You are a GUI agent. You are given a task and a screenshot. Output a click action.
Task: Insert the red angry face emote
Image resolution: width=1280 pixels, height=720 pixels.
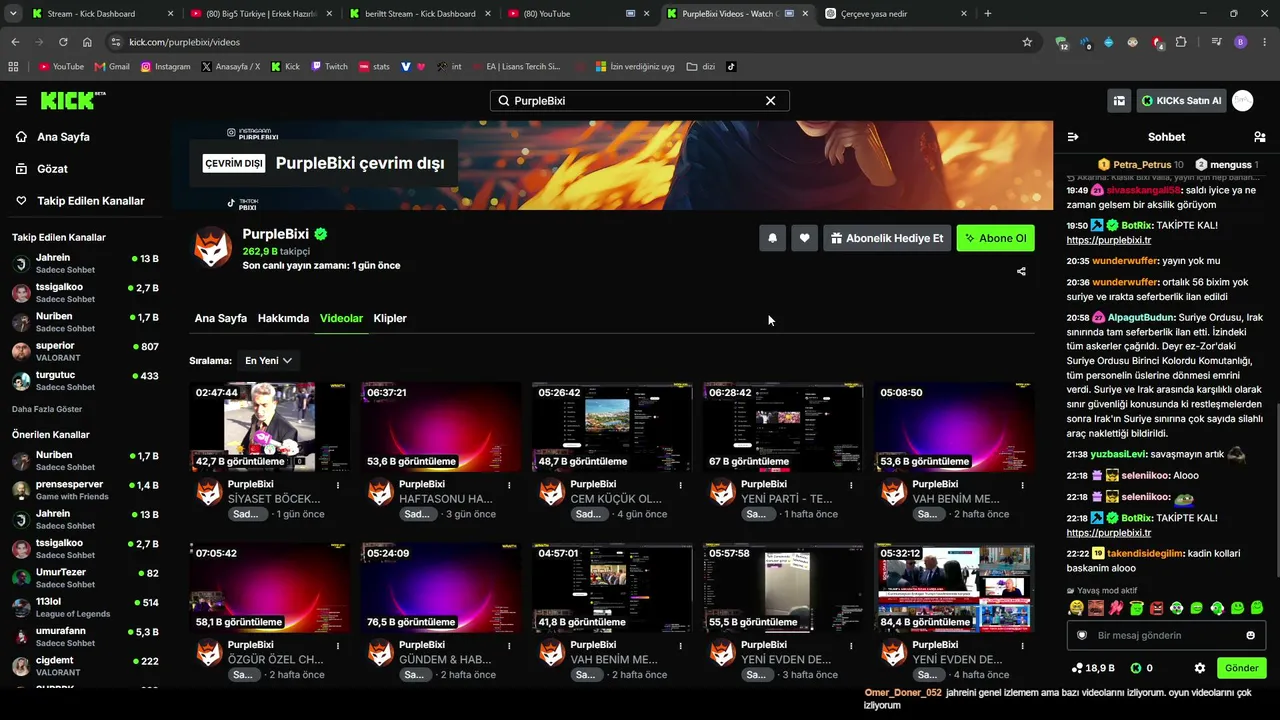click(1157, 608)
